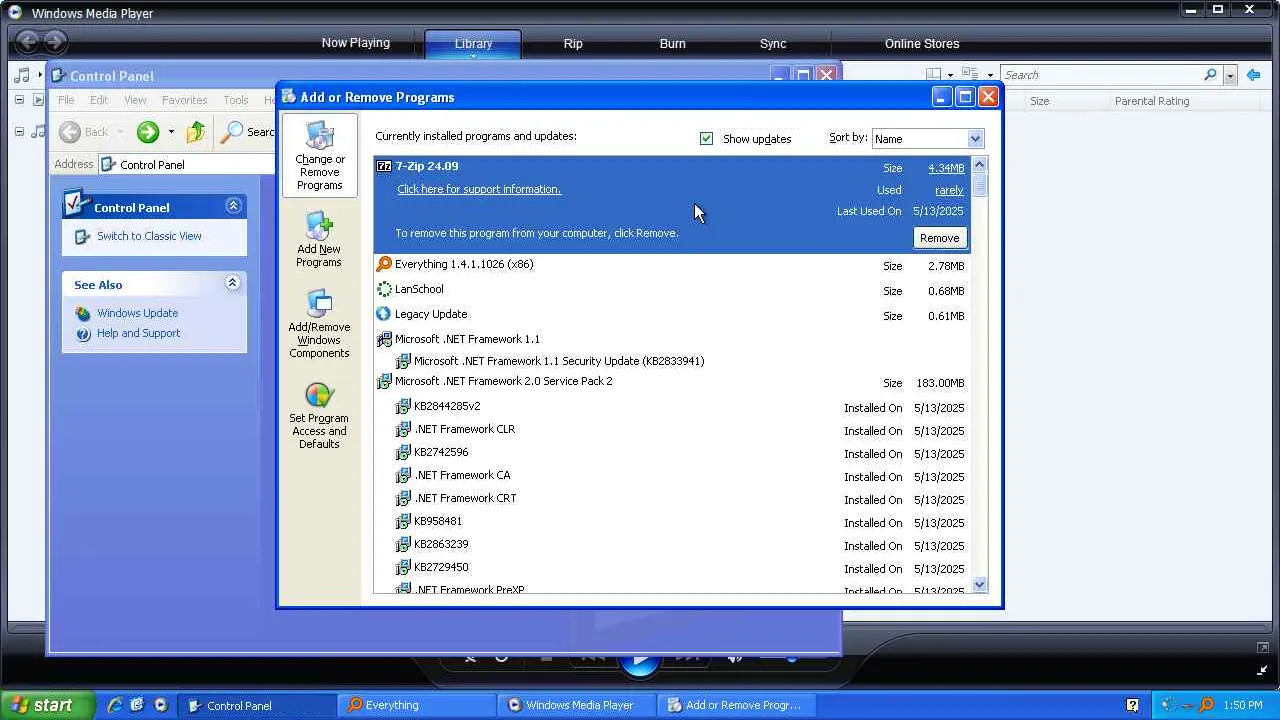The height and width of the screenshot is (720, 1280).
Task: Click the Windows Start button
Action: (48, 705)
